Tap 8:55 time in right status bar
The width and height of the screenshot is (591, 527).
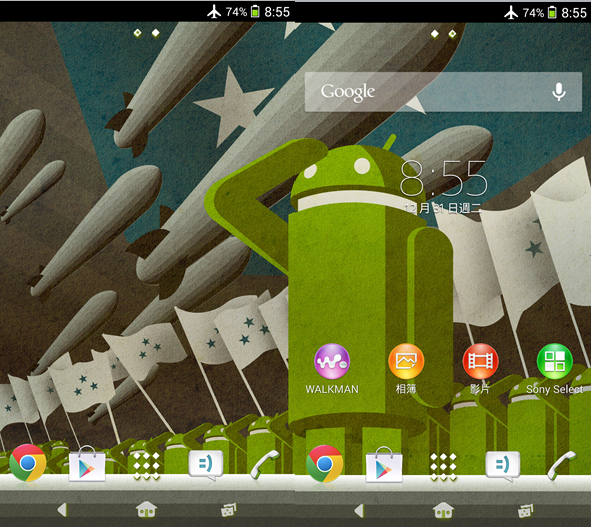pos(574,13)
